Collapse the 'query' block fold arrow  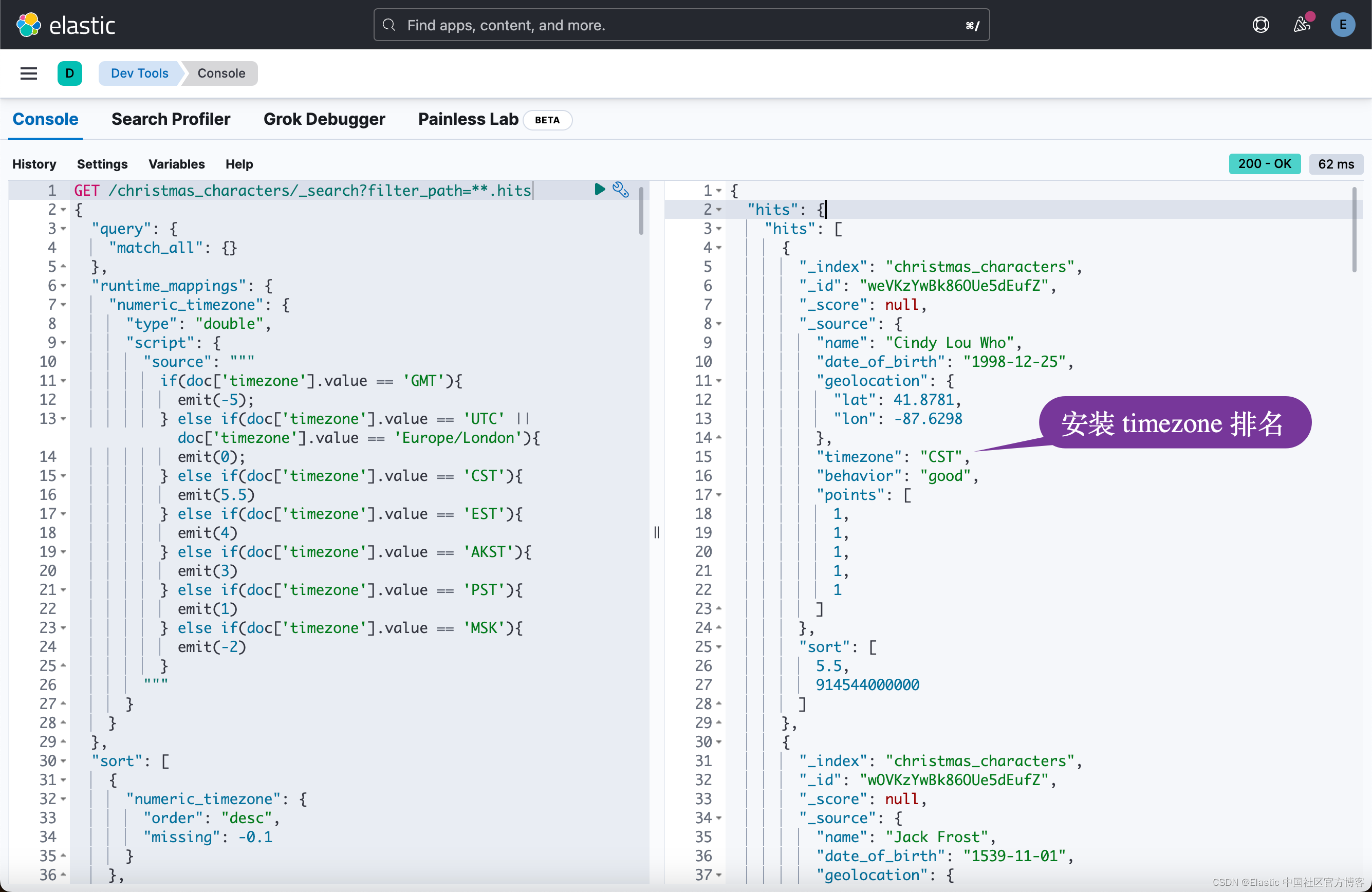63,228
